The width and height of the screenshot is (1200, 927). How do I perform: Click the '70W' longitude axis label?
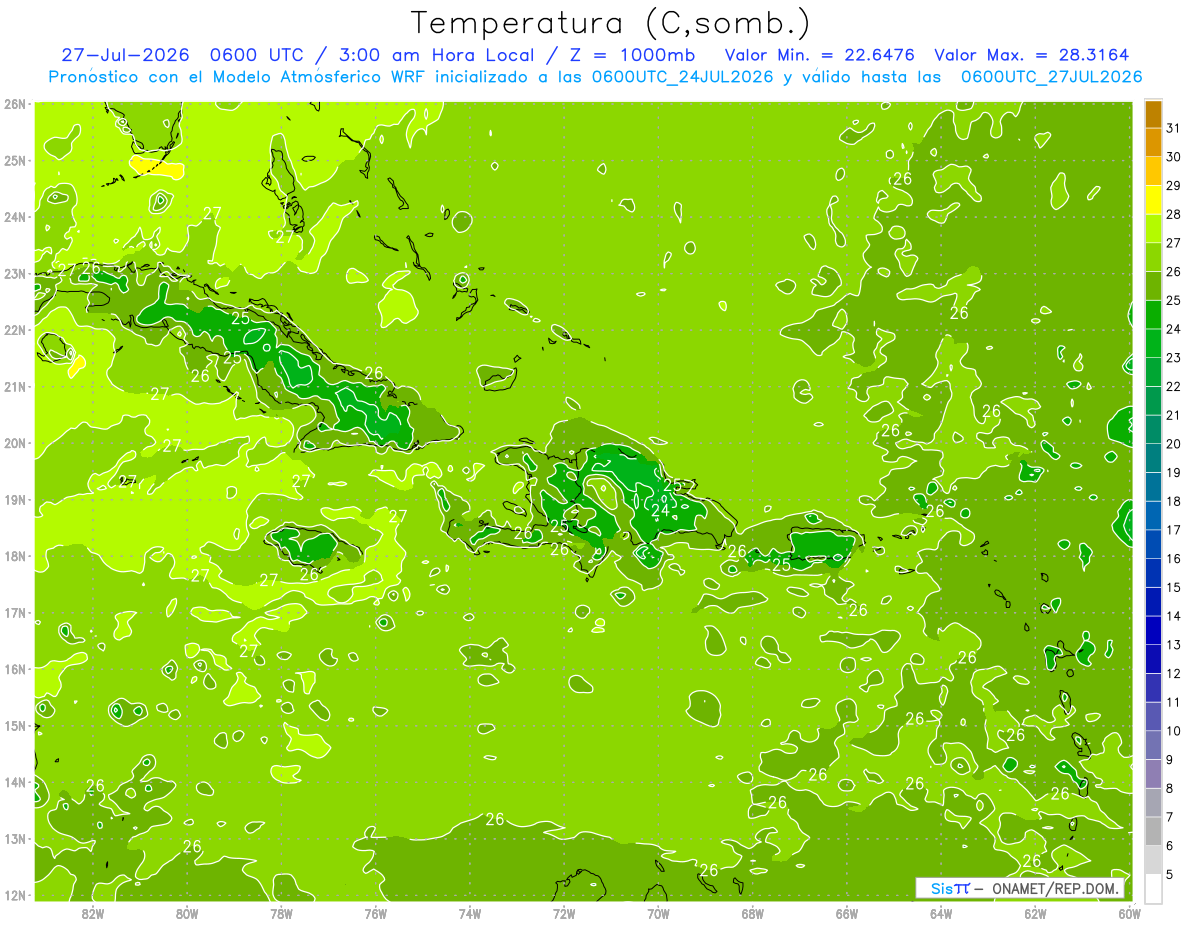(x=658, y=913)
